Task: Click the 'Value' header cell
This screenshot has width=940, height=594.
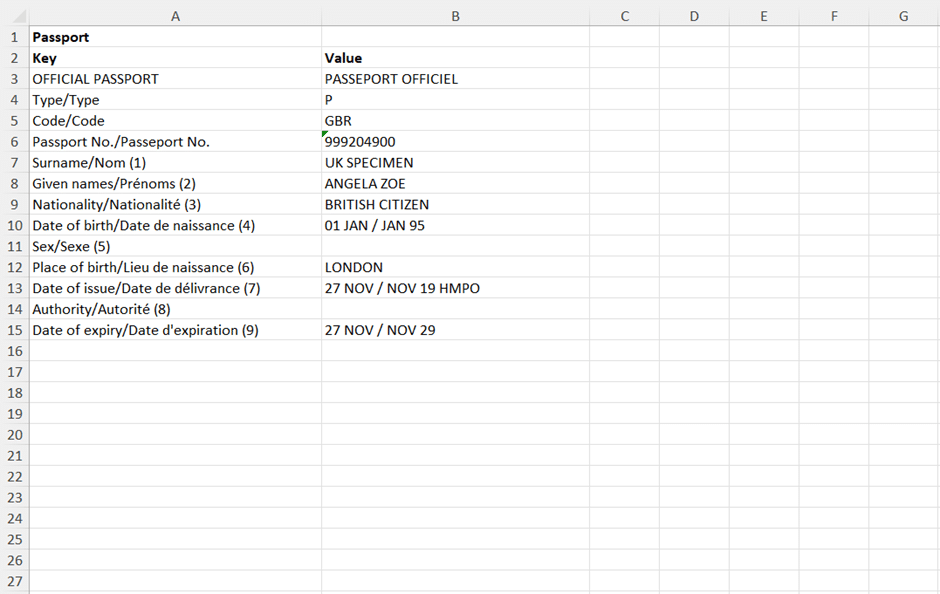Action: [455, 58]
